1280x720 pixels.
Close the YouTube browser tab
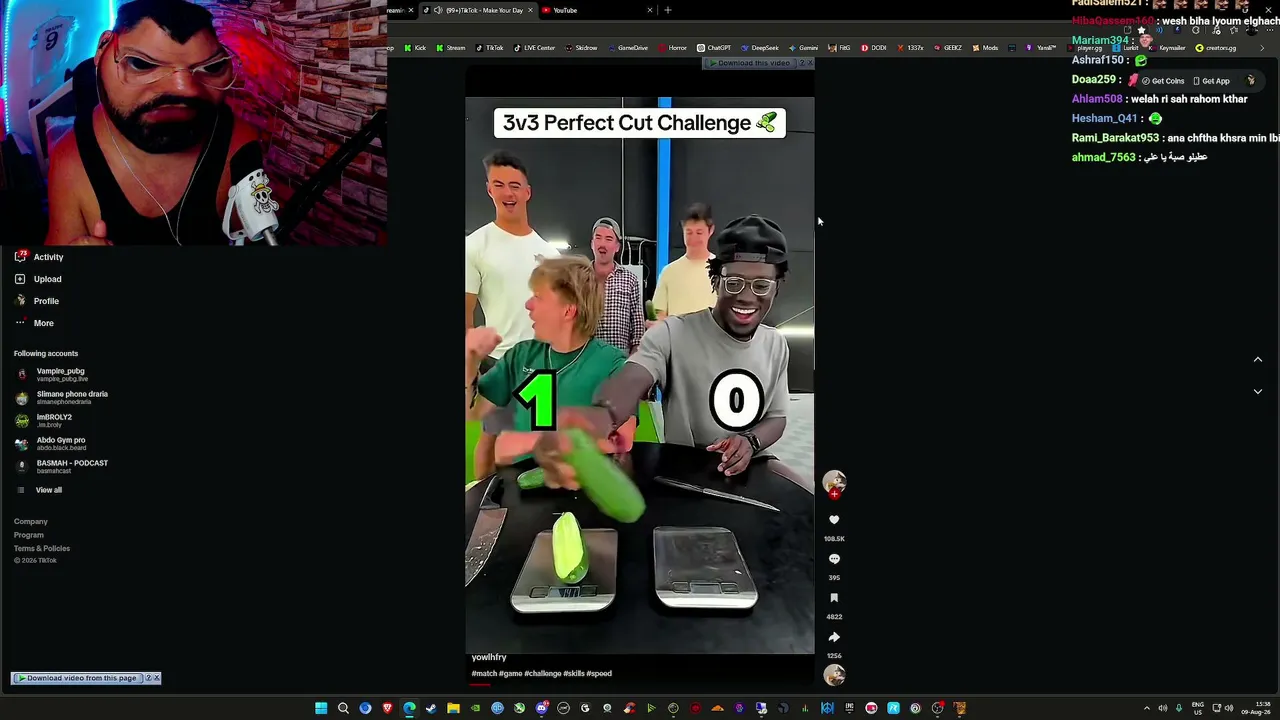[650, 10]
